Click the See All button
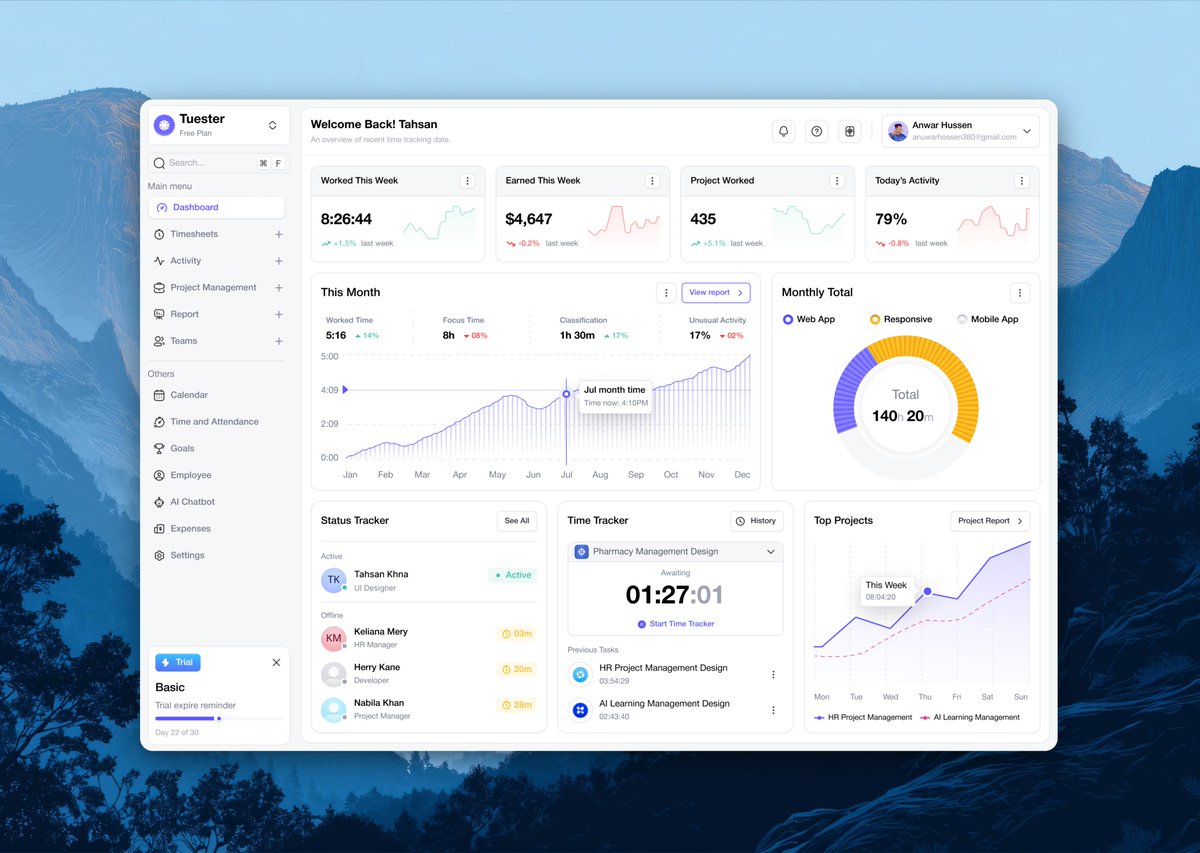 tap(517, 521)
